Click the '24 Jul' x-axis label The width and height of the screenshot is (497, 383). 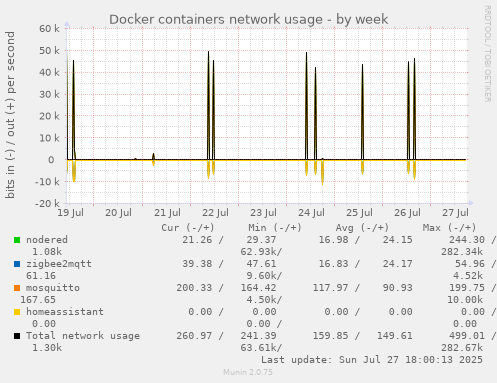311,213
